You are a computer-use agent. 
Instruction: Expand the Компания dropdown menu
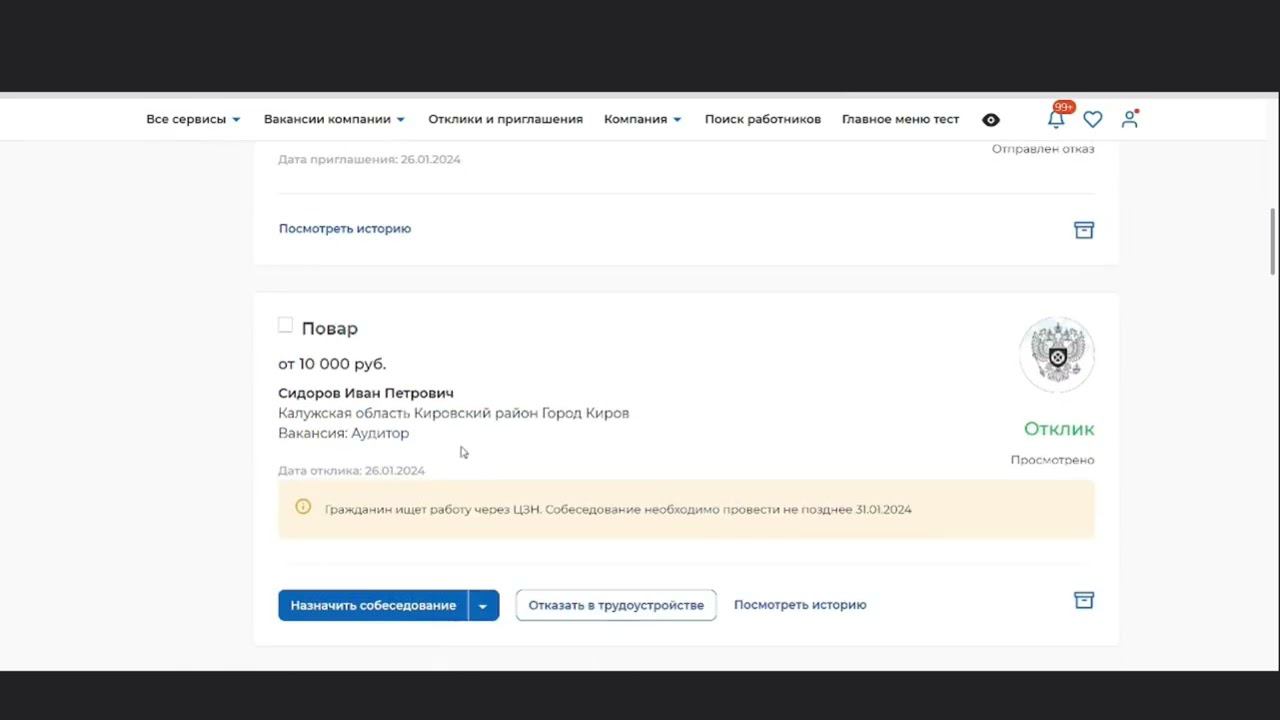(642, 119)
